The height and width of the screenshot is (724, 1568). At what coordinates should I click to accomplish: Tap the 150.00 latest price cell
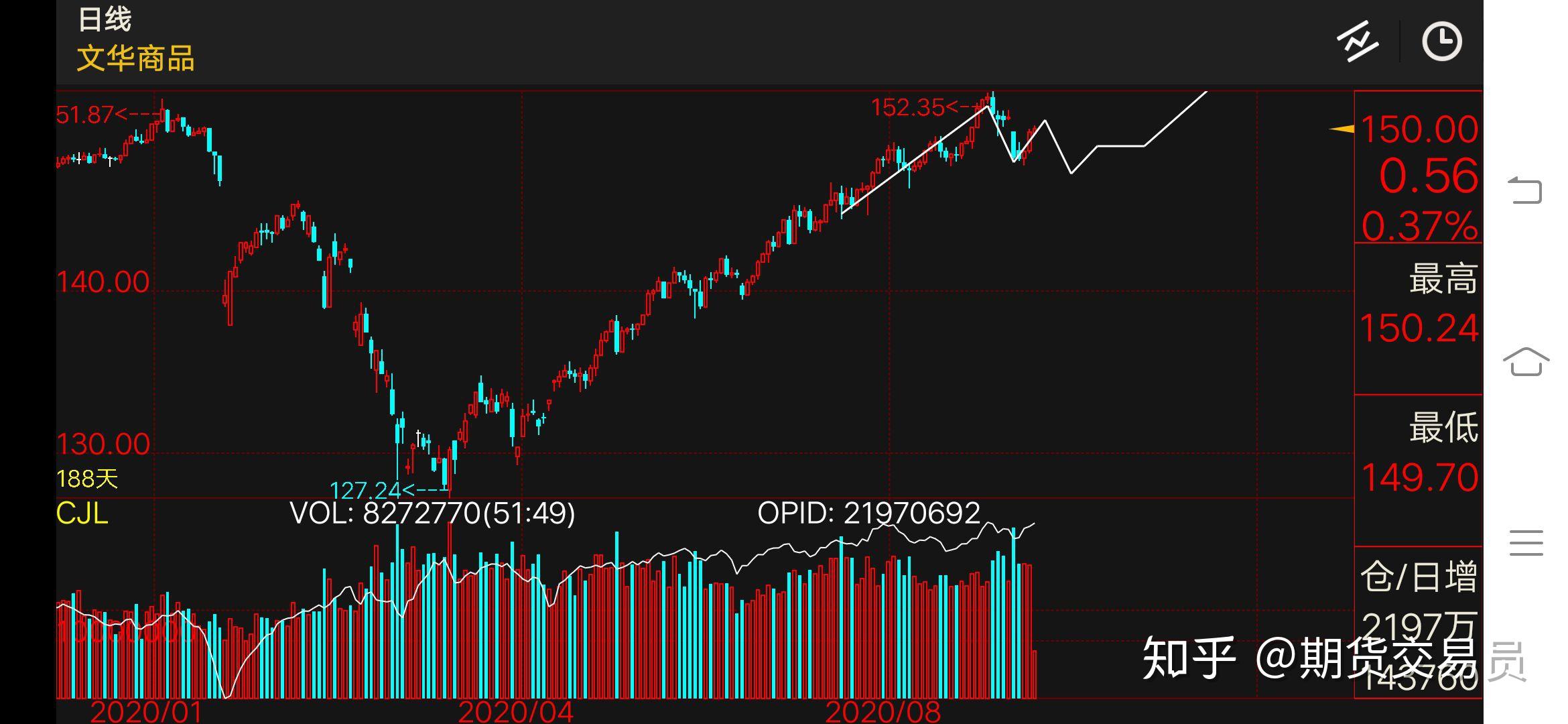point(1419,129)
